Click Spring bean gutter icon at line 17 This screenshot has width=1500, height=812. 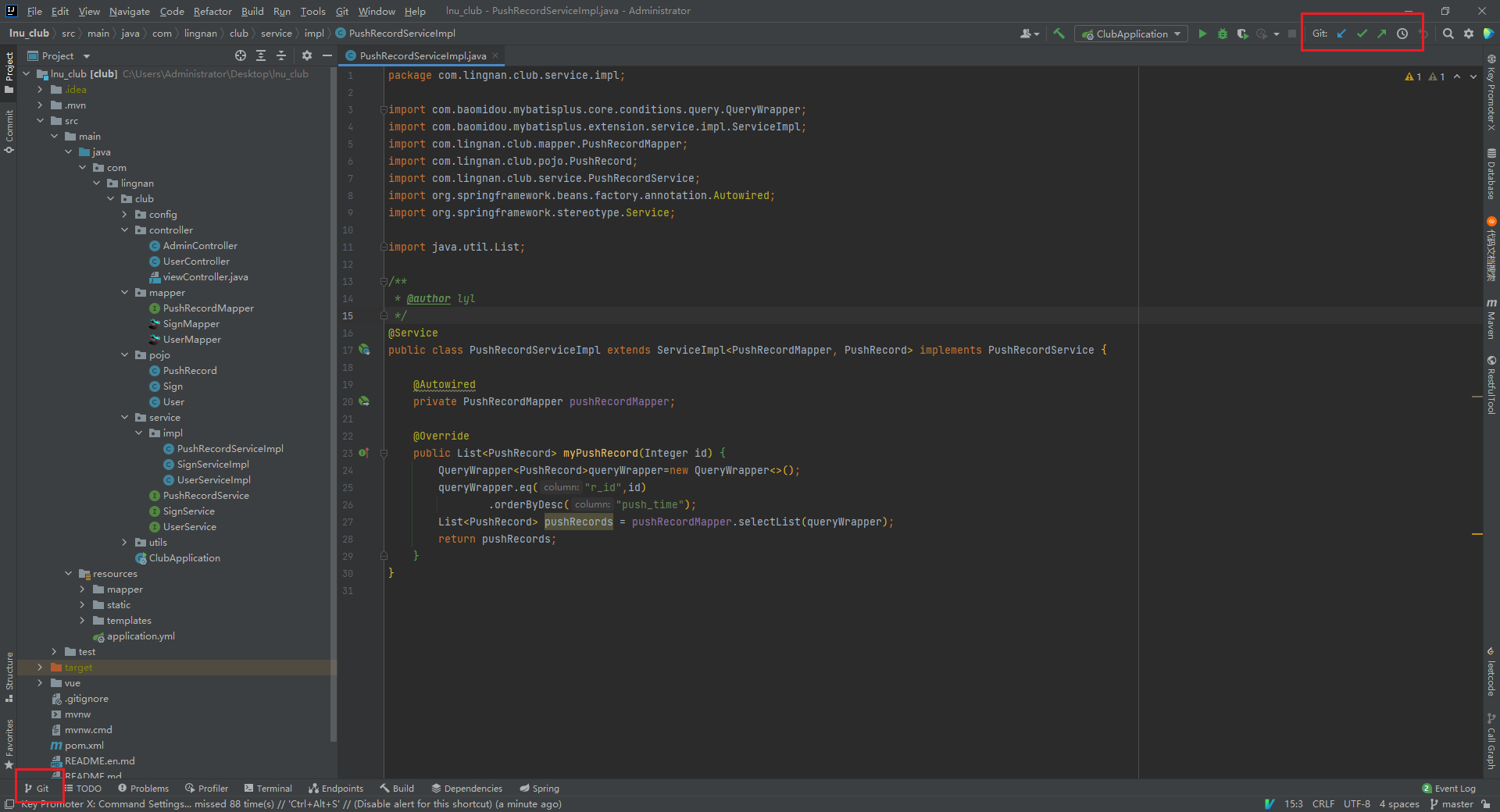click(364, 350)
